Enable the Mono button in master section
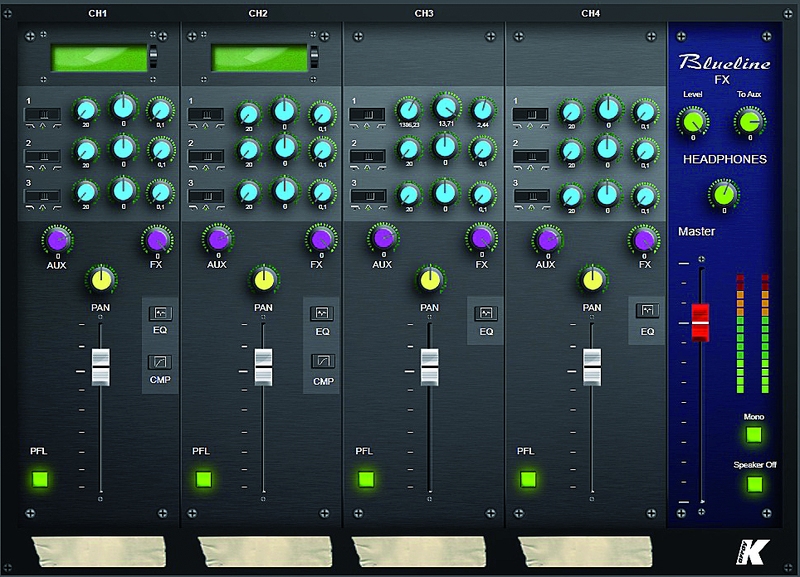 coord(754,435)
